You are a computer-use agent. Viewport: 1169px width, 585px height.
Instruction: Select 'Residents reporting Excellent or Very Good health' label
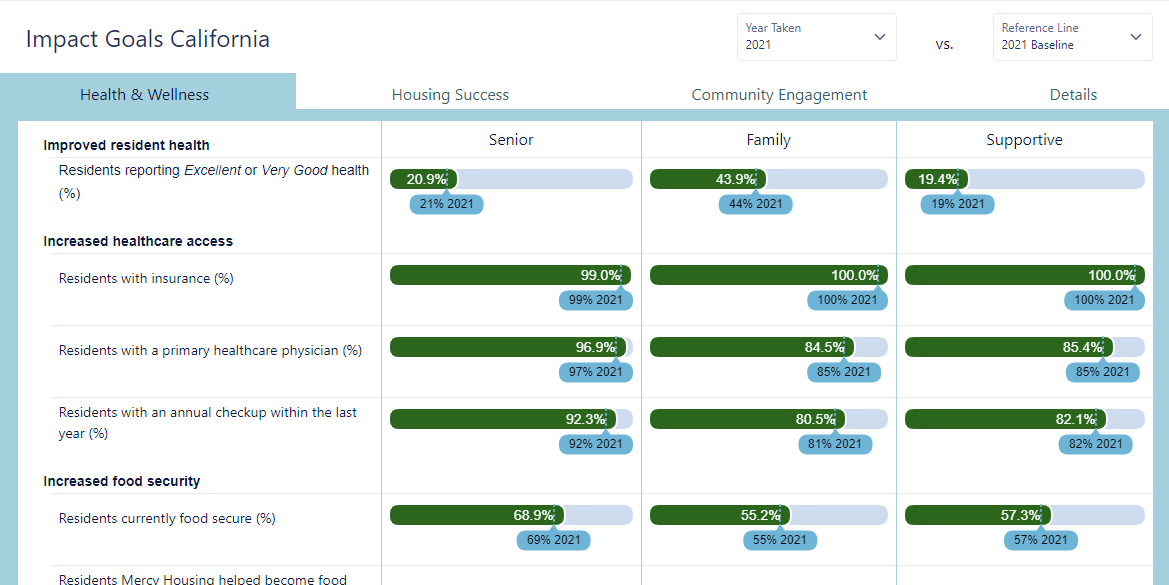214,182
